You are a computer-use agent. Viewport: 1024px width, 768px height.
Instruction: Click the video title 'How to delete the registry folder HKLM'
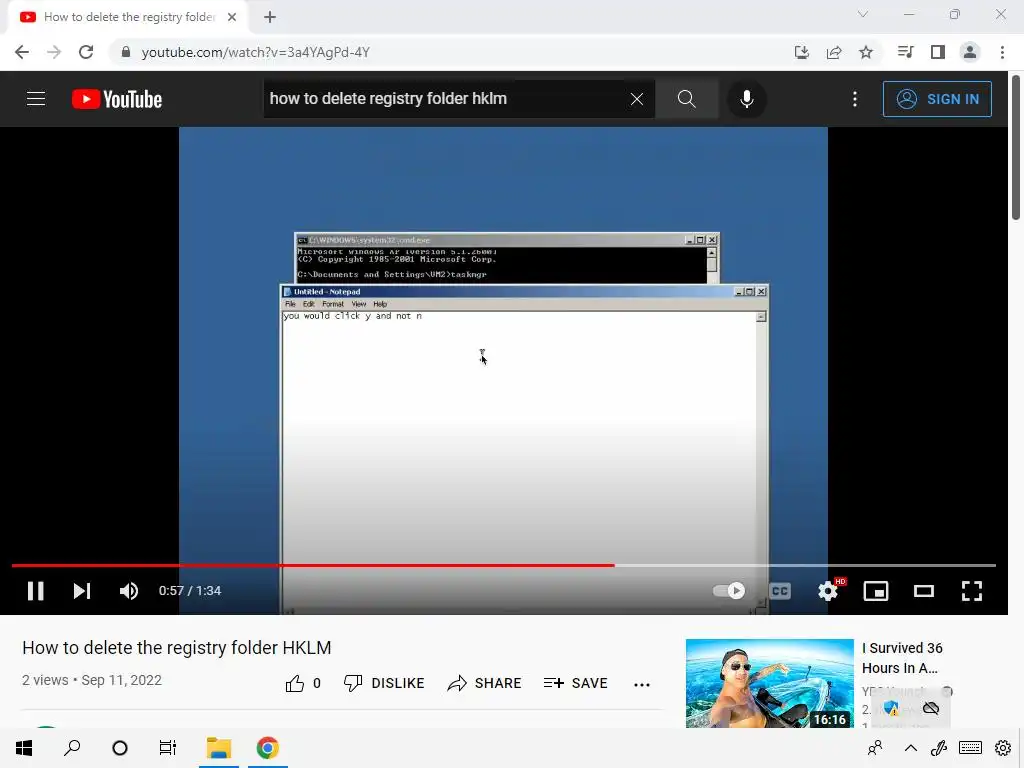(176, 648)
